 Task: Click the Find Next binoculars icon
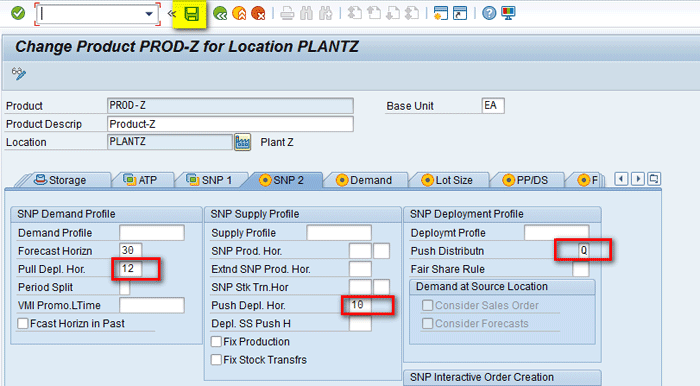pyautogui.click(x=325, y=14)
